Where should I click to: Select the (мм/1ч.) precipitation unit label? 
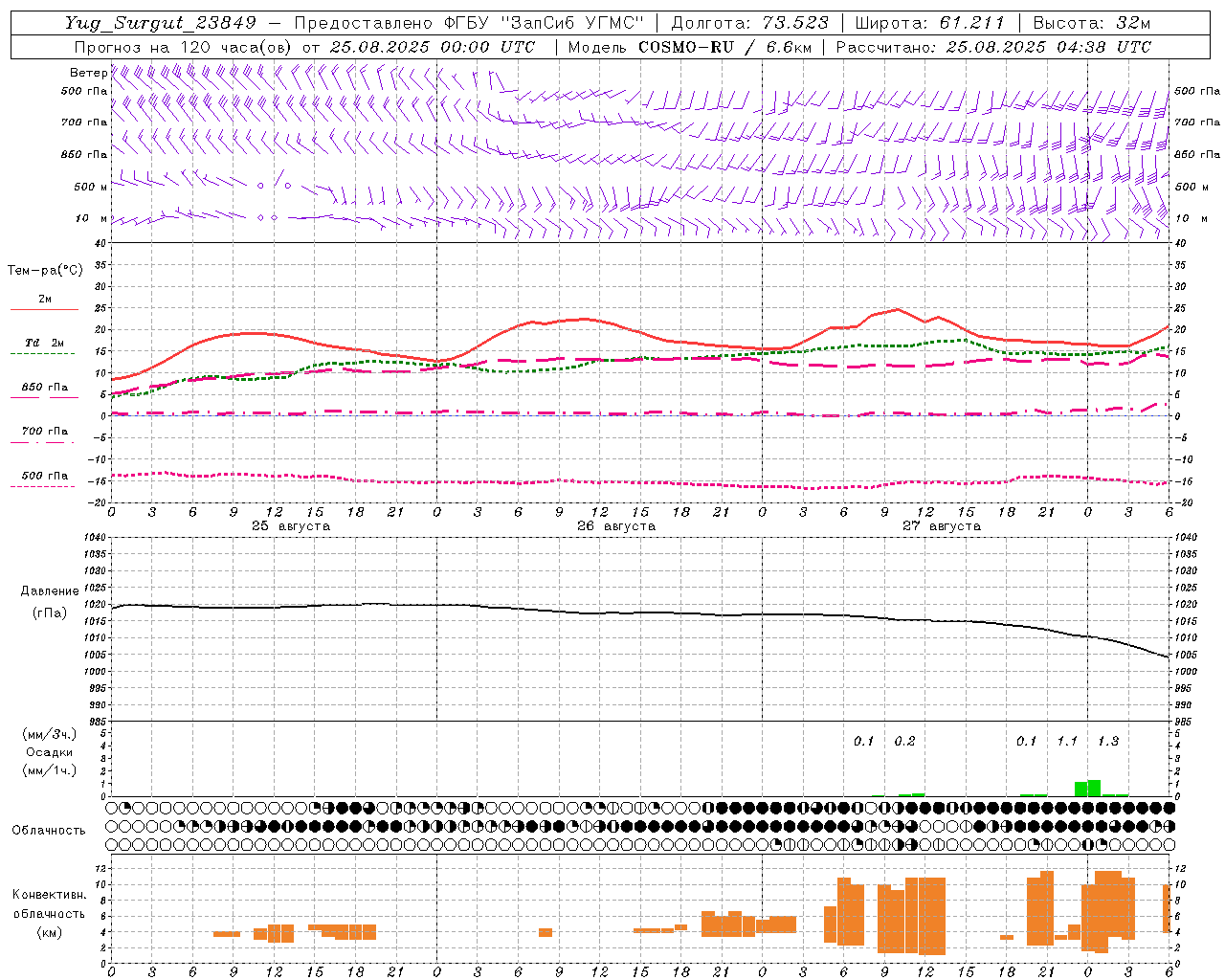pyautogui.click(x=49, y=770)
